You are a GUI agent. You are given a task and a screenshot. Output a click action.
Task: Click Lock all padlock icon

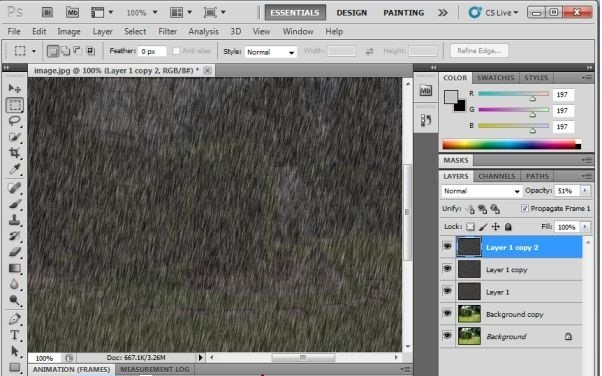pos(508,227)
